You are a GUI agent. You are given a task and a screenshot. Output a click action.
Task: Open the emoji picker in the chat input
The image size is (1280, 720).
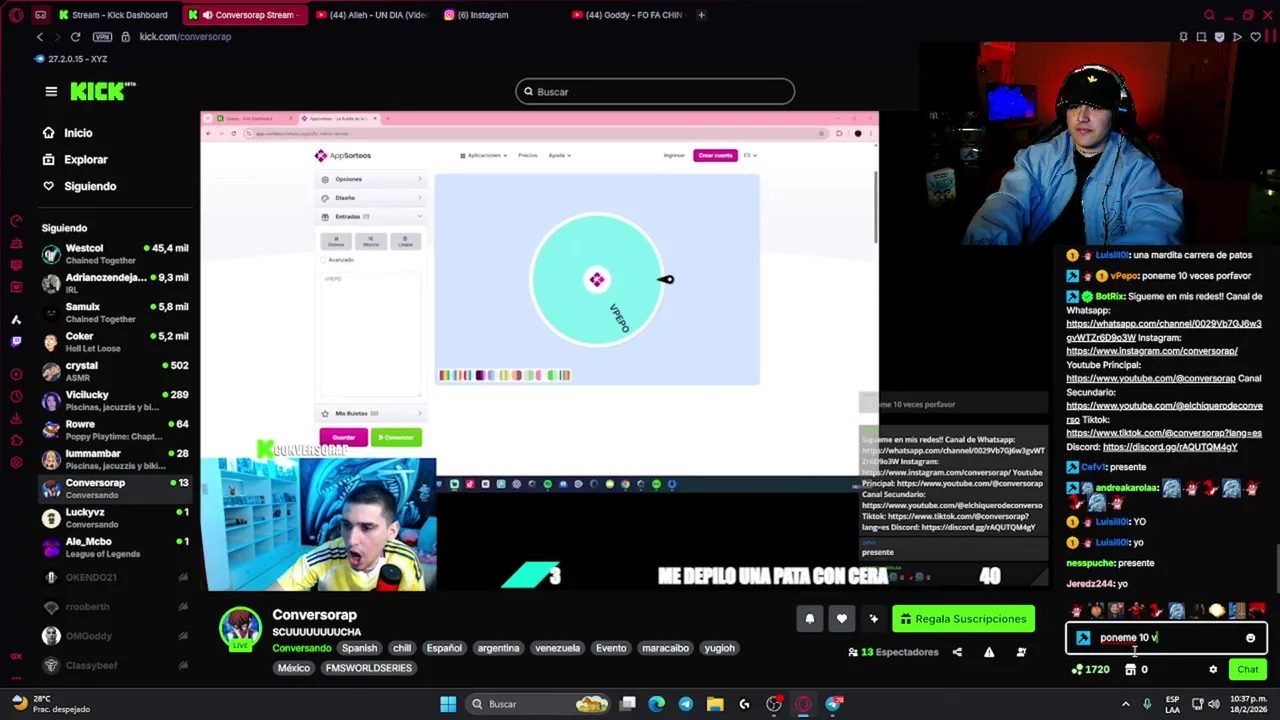point(1250,638)
